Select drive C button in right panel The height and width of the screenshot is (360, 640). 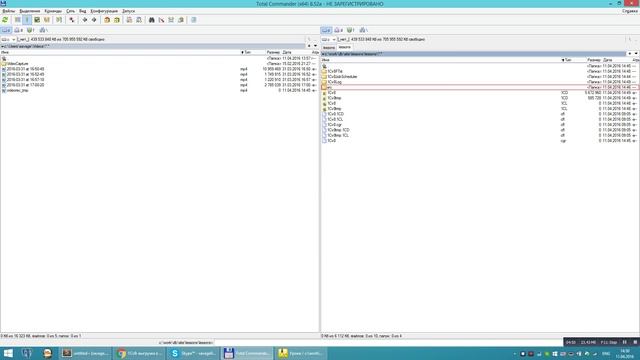[x=327, y=30]
